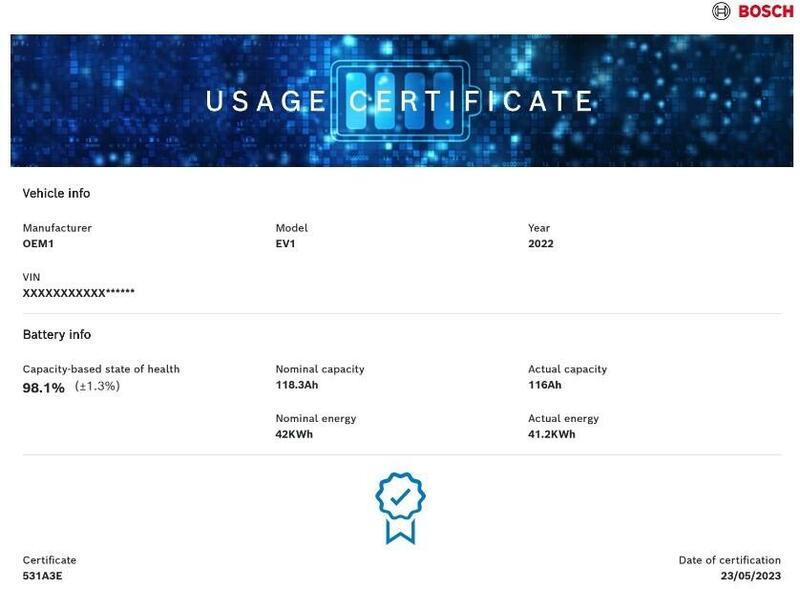The height and width of the screenshot is (589, 800).
Task: Select the Battery info heading
Action: [57, 335]
